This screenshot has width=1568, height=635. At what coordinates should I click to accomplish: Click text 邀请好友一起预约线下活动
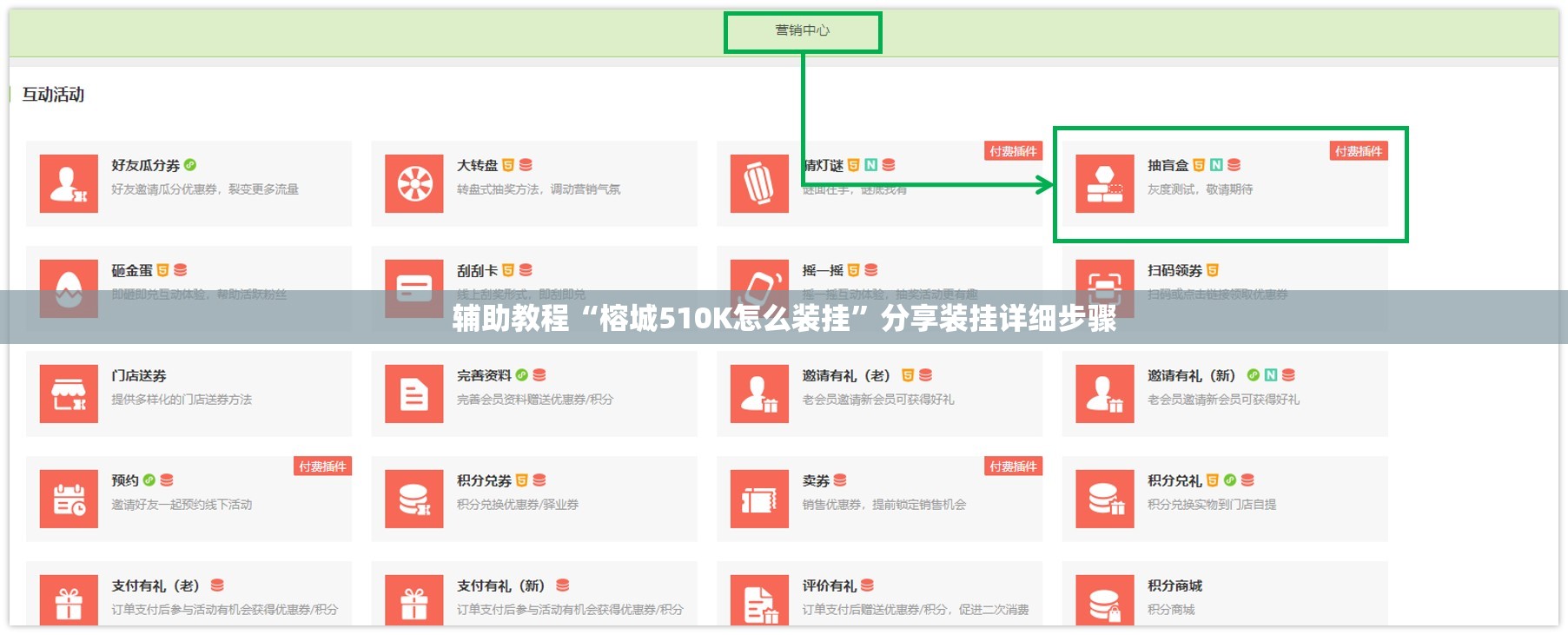[x=182, y=505]
